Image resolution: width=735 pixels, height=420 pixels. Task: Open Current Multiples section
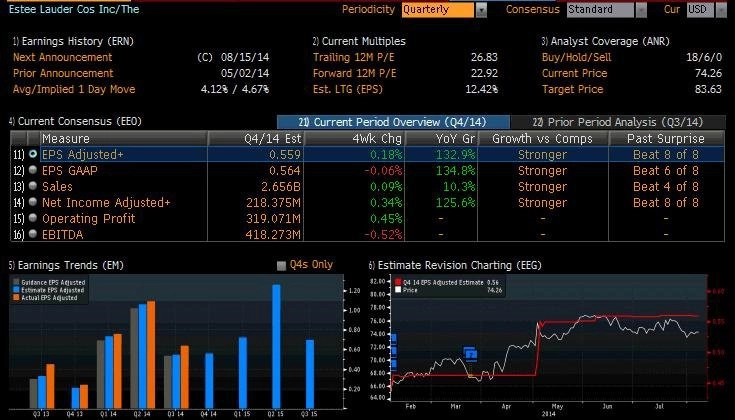tap(359, 41)
